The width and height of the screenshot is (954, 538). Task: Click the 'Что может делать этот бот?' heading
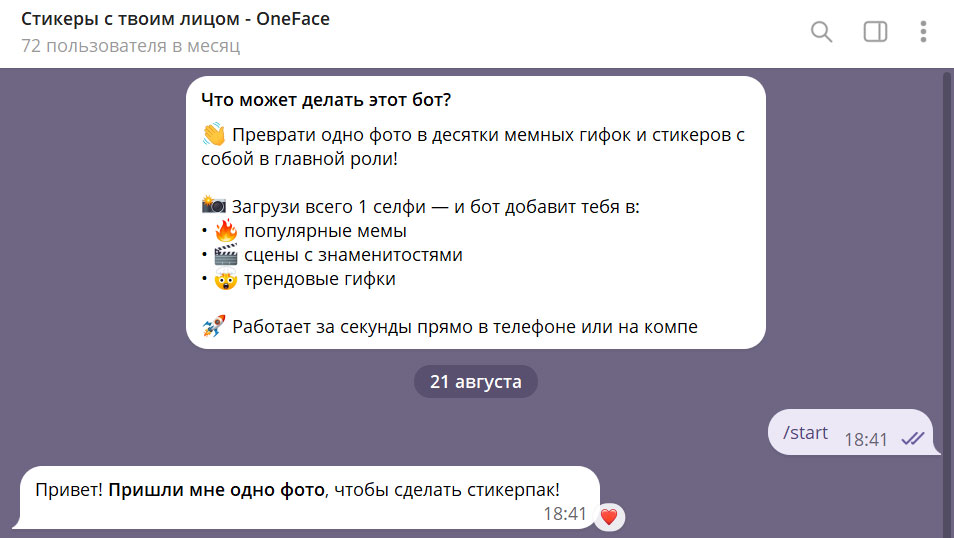326,100
